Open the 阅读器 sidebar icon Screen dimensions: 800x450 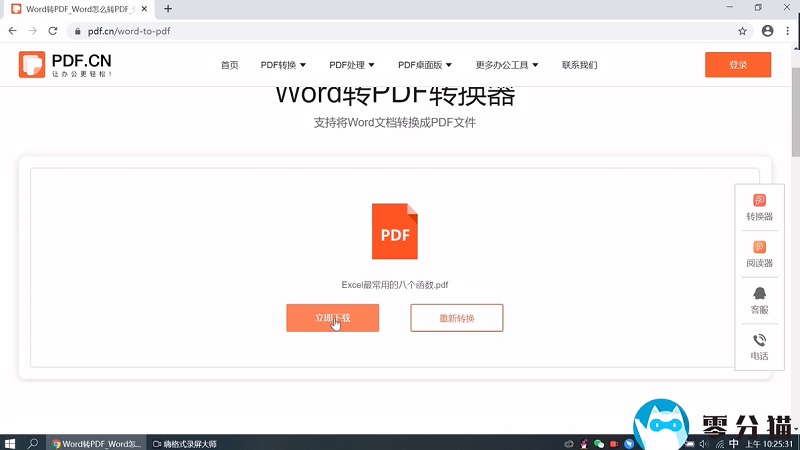759,254
